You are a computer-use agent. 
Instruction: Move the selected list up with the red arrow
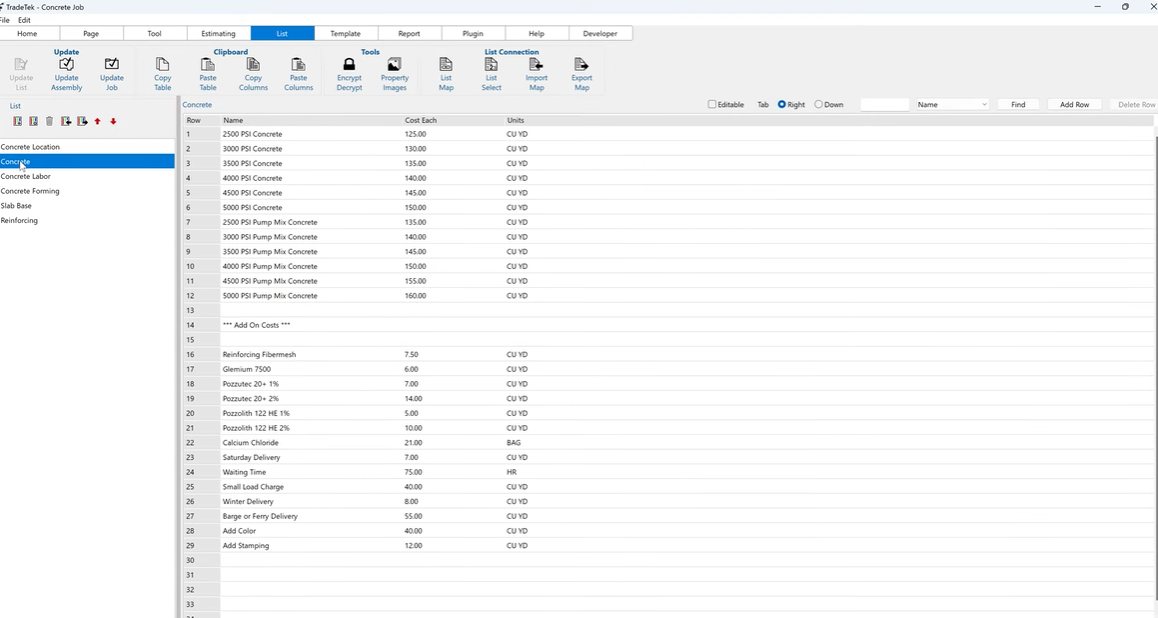[x=97, y=121]
